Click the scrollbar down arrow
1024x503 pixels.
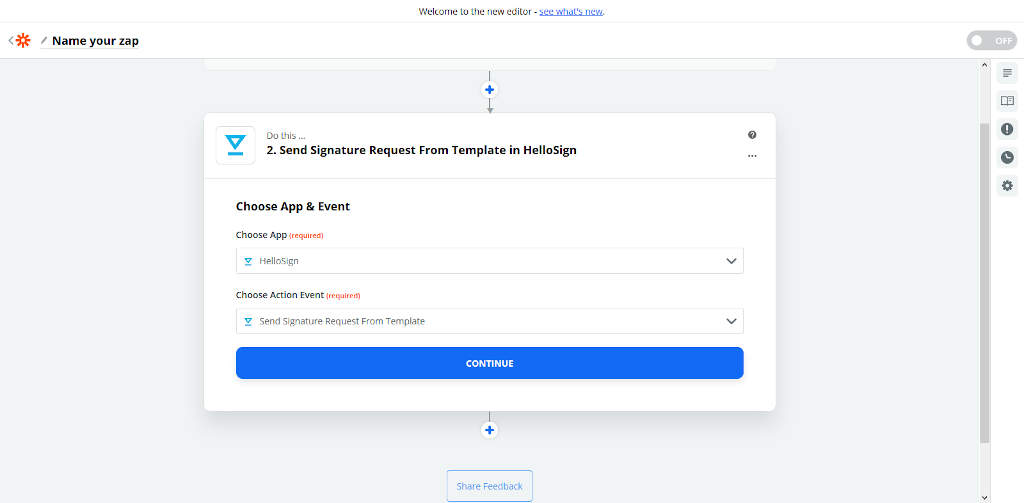985,497
